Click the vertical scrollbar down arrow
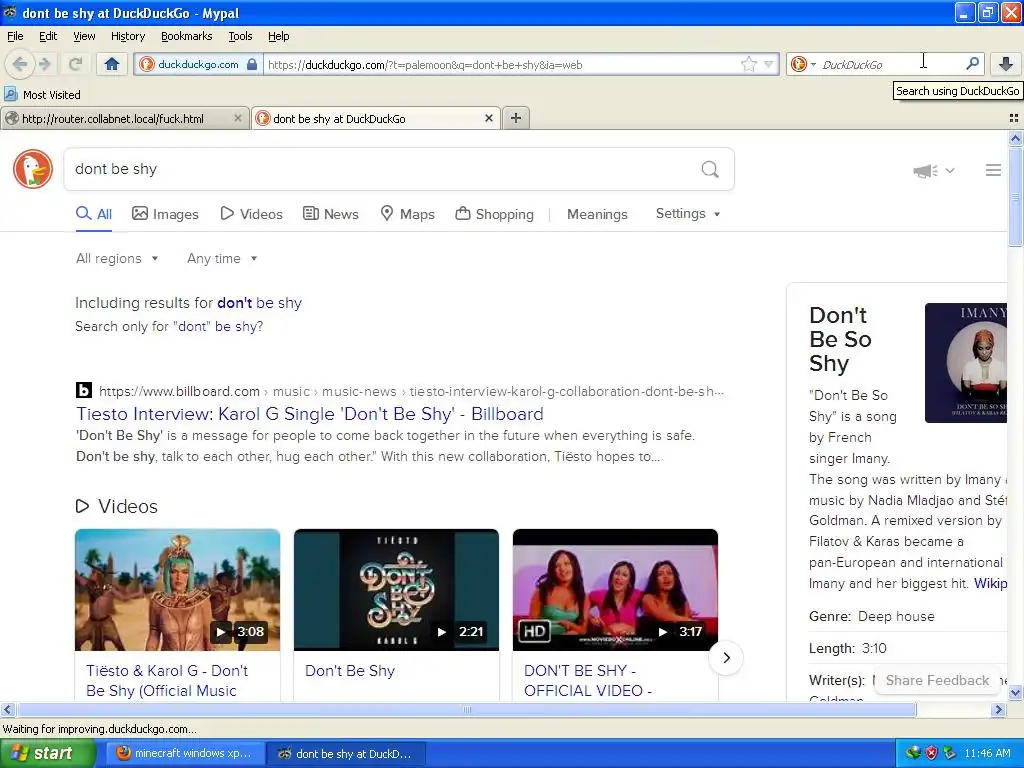The image size is (1024, 768). click(x=1015, y=693)
